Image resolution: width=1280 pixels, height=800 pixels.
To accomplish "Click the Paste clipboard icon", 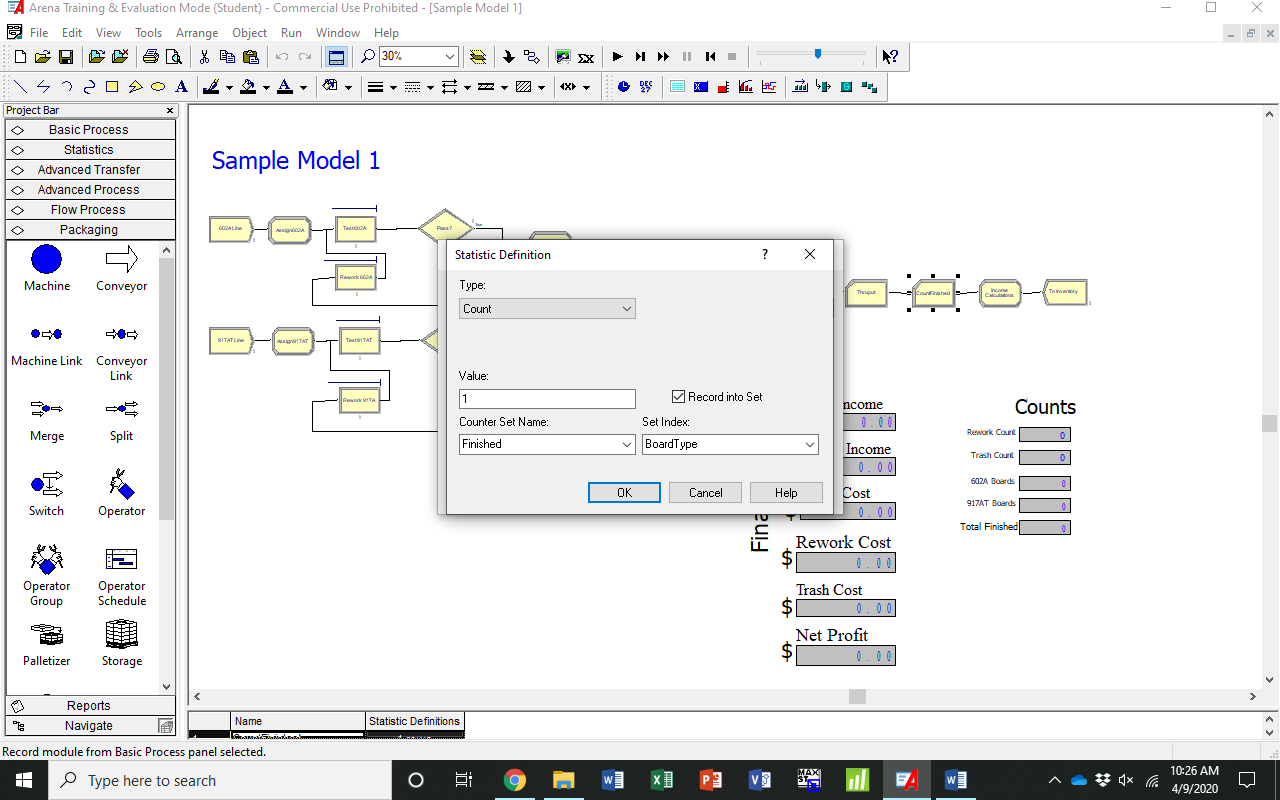I will [251, 57].
